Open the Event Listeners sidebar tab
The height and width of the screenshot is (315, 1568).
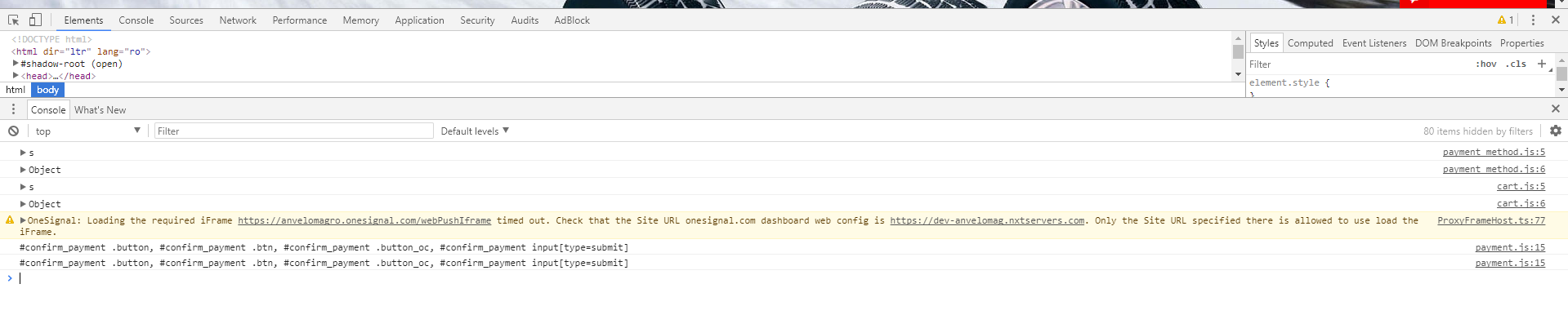1374,43
